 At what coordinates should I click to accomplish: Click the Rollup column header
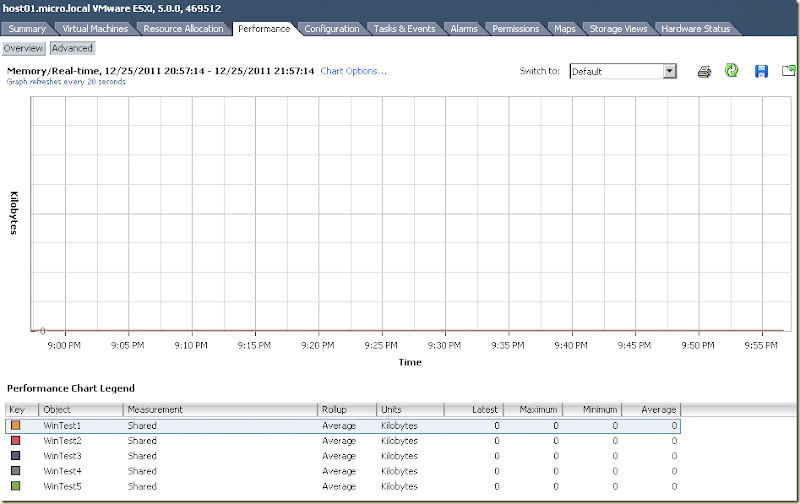coord(347,410)
